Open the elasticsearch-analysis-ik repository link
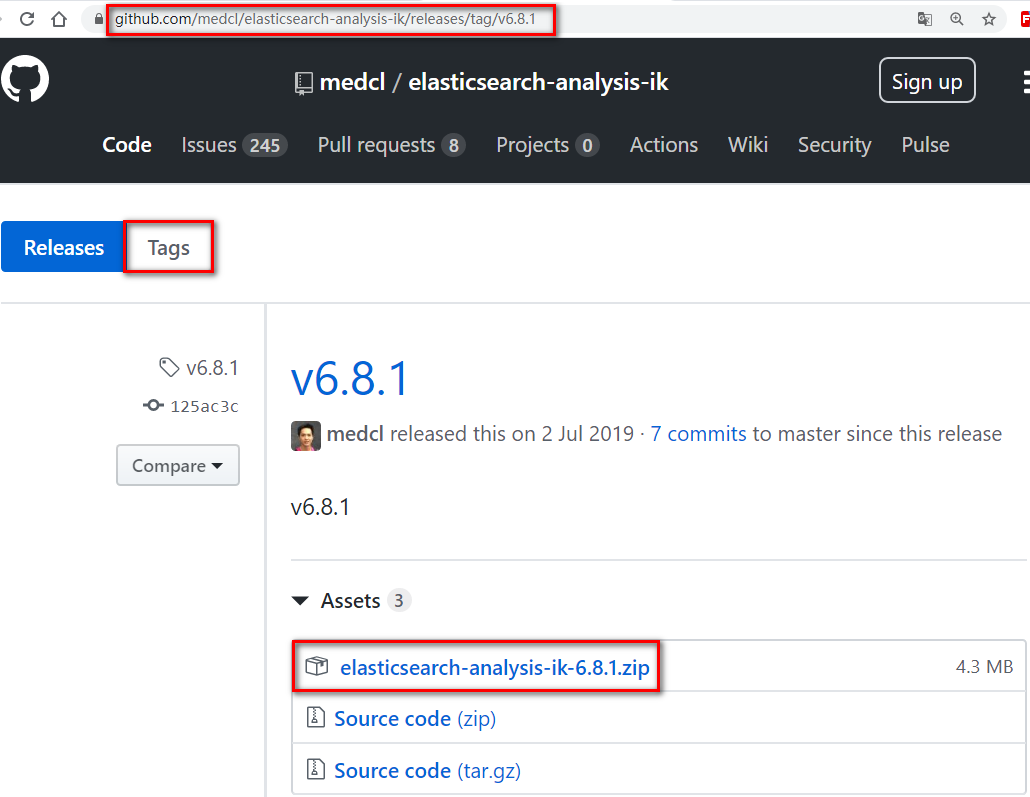Image resolution: width=1030 pixels, height=797 pixels. (538, 82)
